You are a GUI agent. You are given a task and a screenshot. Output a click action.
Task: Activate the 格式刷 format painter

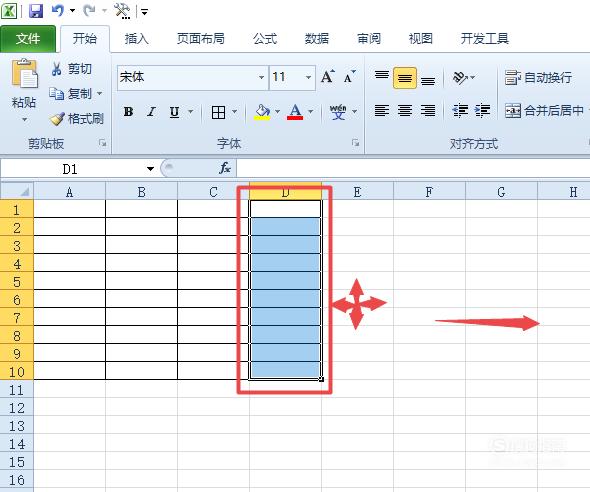(x=77, y=119)
